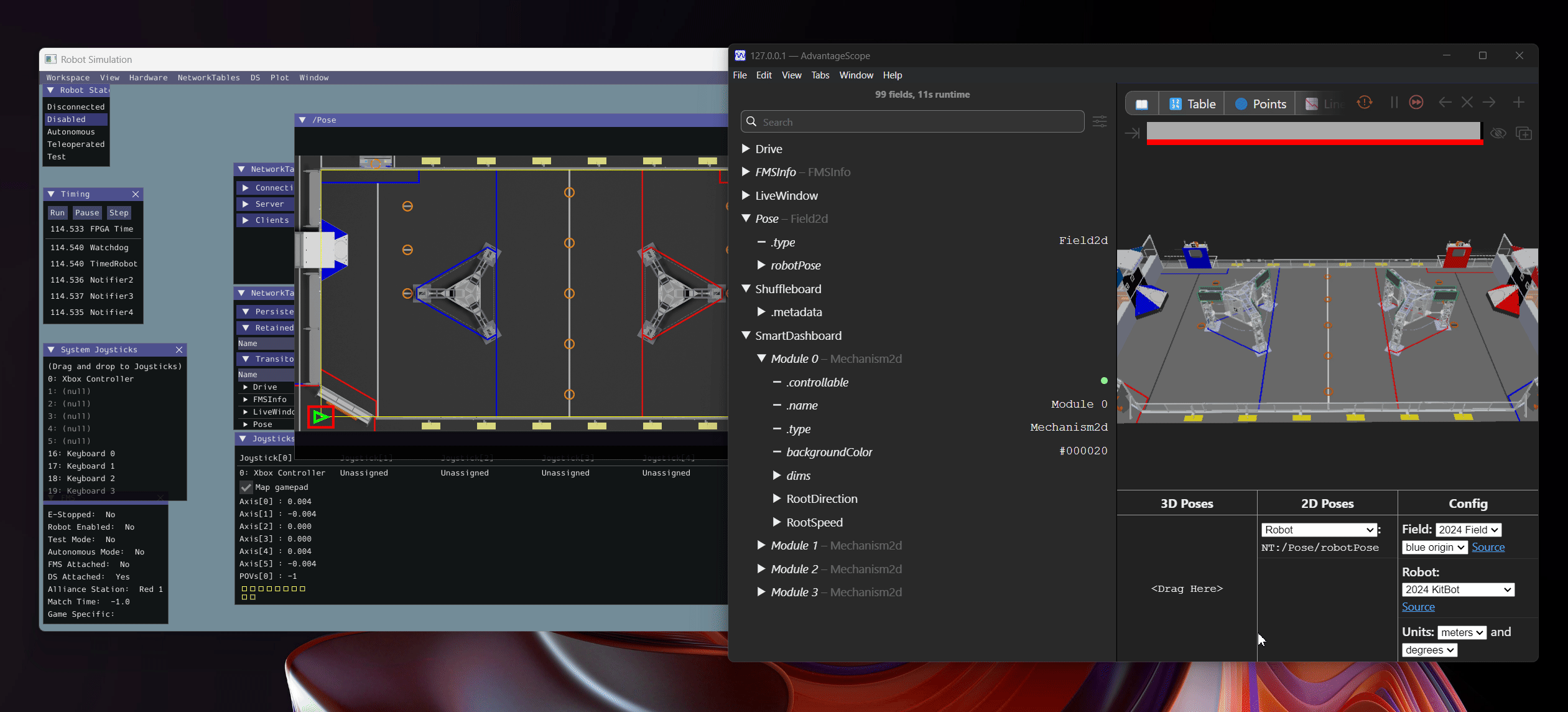1568x712 pixels.
Task: Collapse the Module 0 Mechanism2d entry
Action: click(761, 358)
